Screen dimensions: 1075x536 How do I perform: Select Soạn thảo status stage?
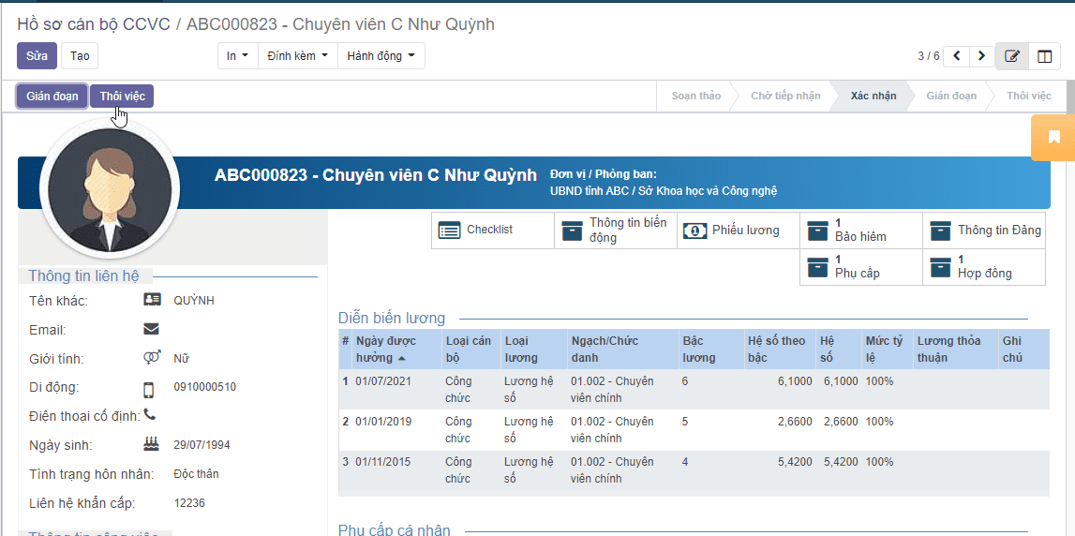pyautogui.click(x=695, y=96)
